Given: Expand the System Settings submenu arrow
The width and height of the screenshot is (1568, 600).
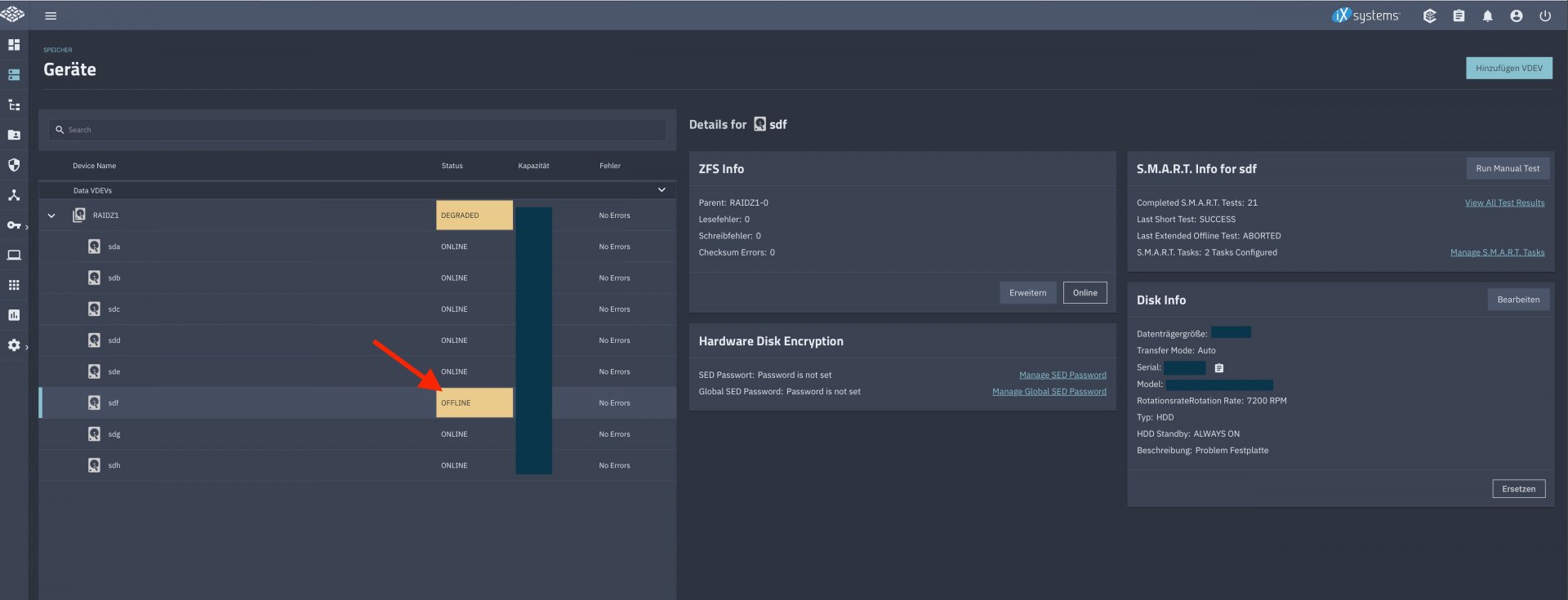Looking at the screenshot, I should (x=27, y=347).
